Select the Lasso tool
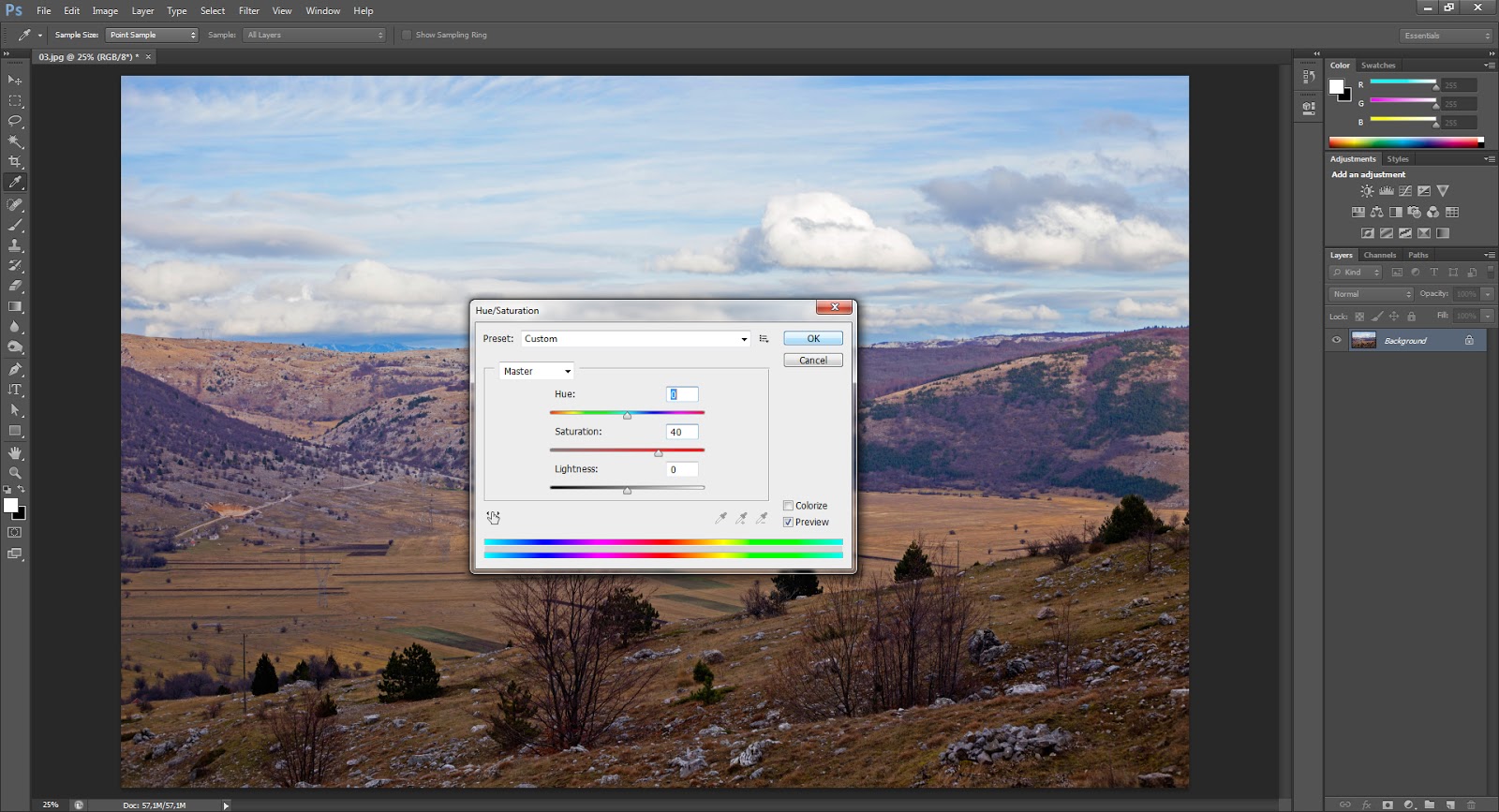1499x812 pixels. click(15, 122)
